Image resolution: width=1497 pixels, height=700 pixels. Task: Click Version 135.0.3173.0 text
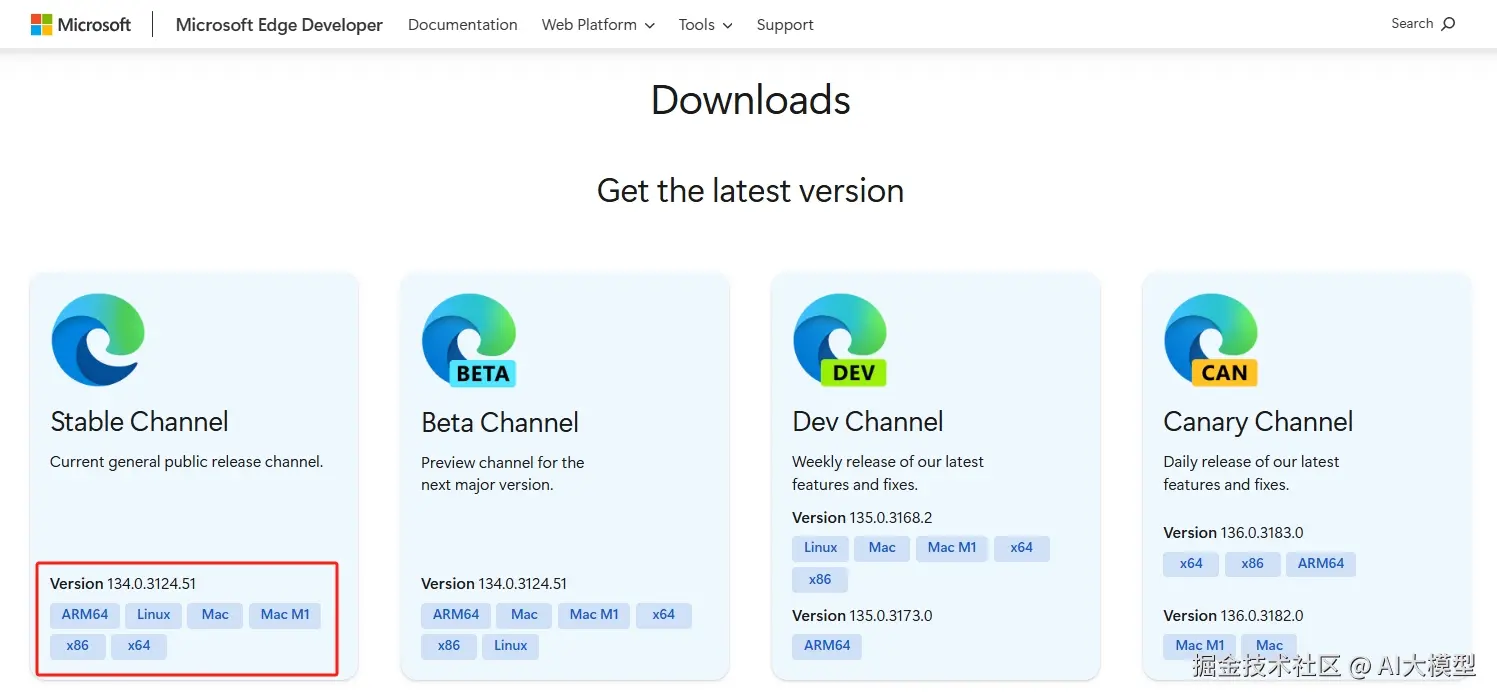[862, 616]
